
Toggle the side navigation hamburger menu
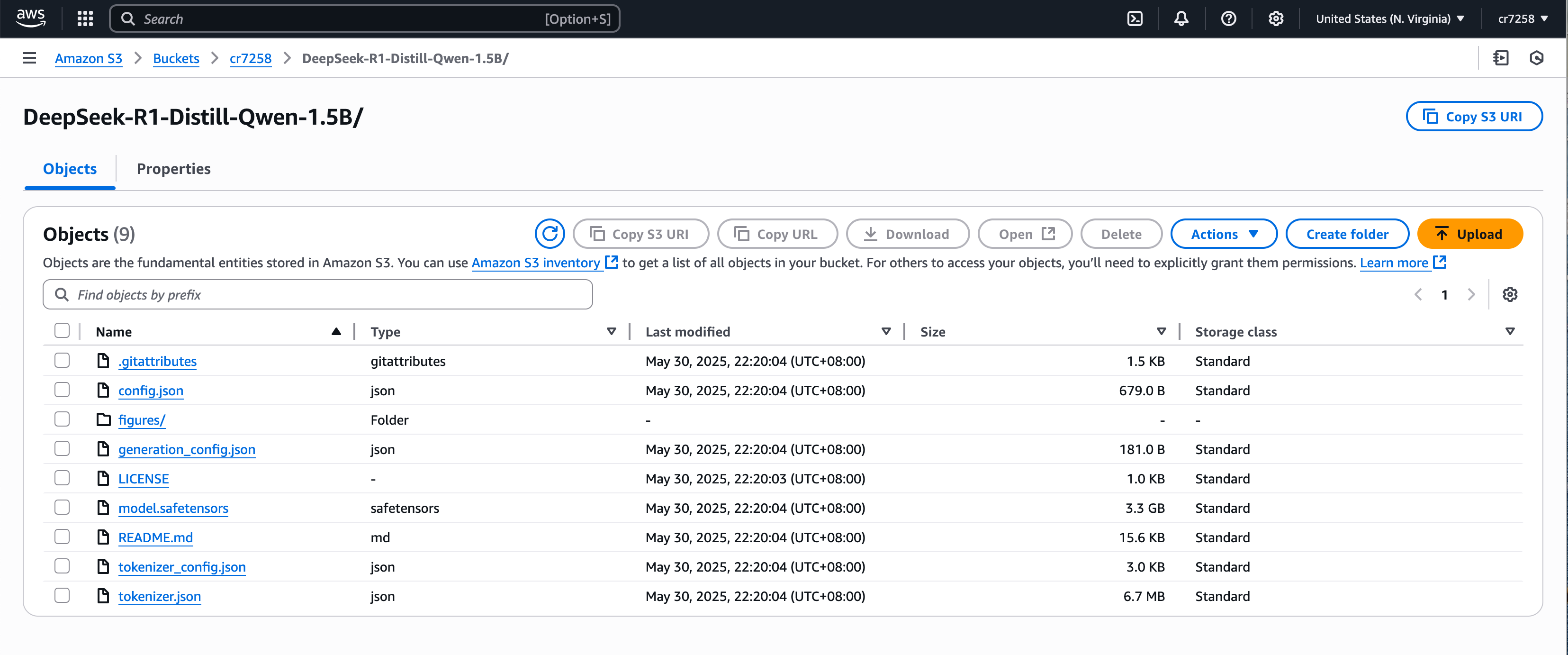29,58
